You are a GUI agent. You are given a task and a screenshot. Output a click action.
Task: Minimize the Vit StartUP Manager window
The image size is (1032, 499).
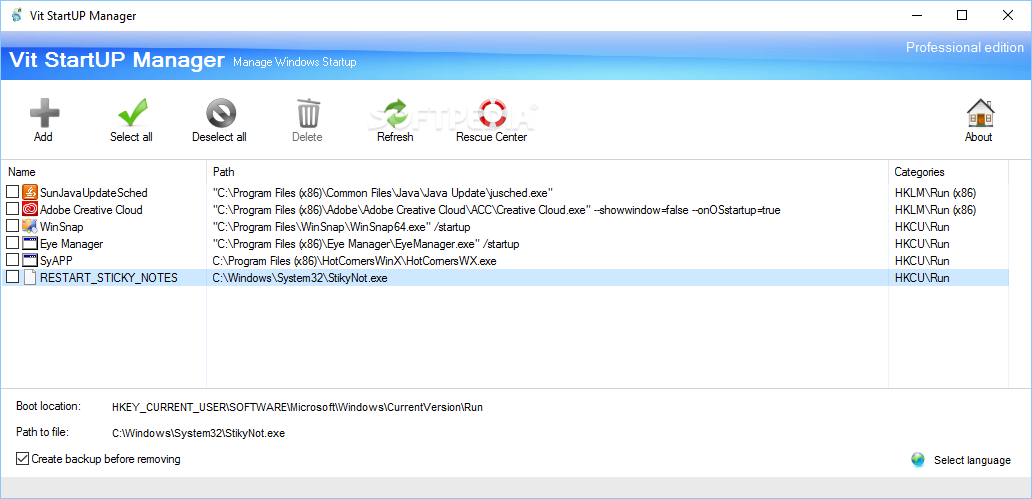tap(917, 15)
